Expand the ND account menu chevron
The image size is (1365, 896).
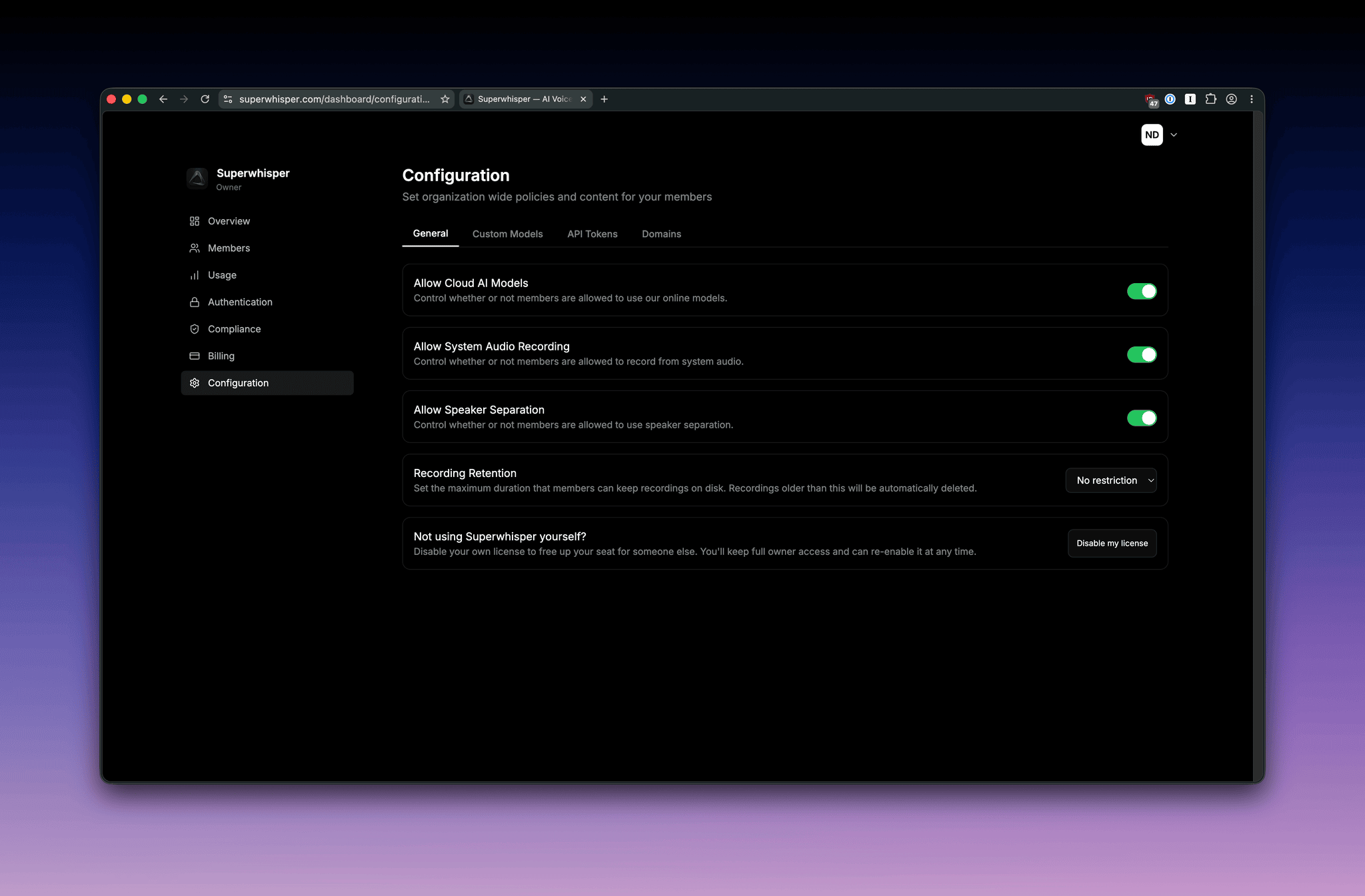tap(1174, 135)
